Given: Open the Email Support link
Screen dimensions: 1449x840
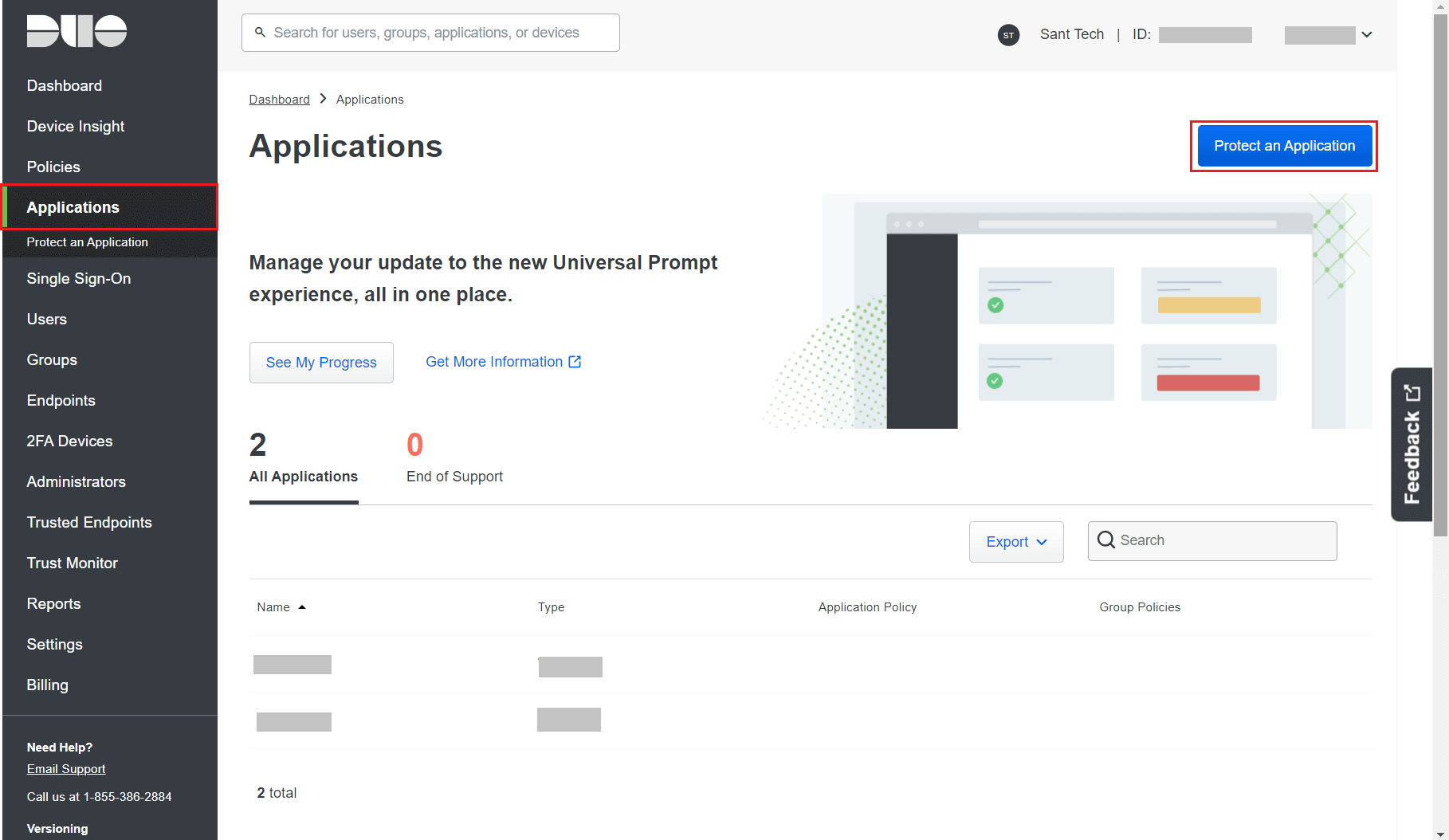Looking at the screenshot, I should pos(66,768).
